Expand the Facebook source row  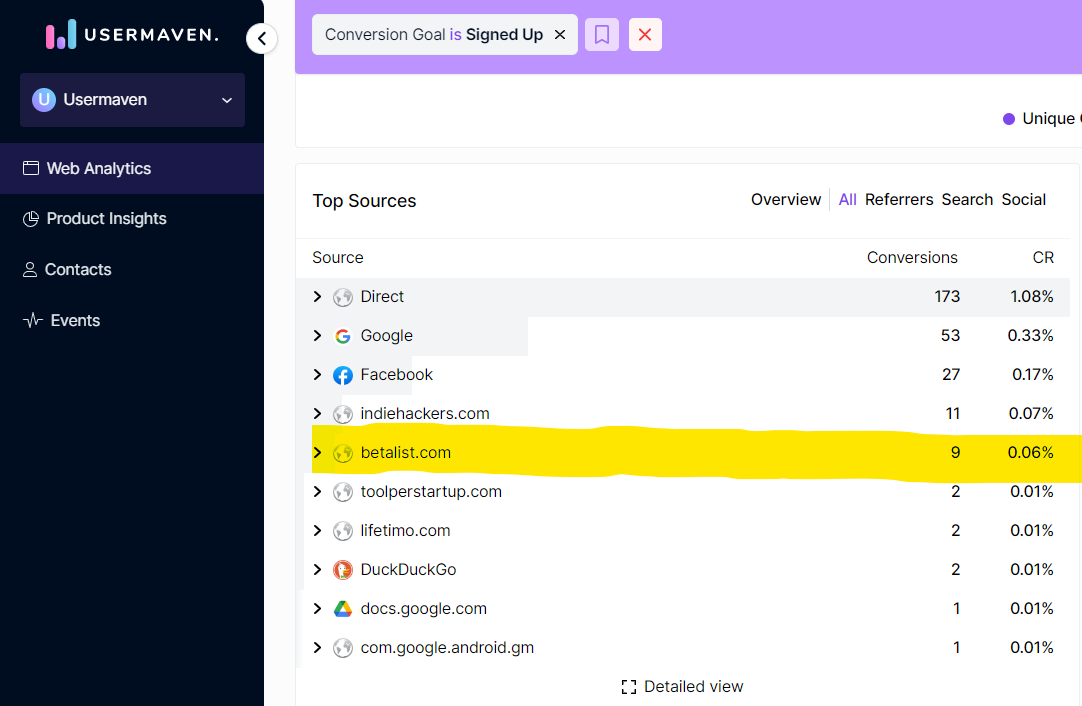(x=317, y=375)
